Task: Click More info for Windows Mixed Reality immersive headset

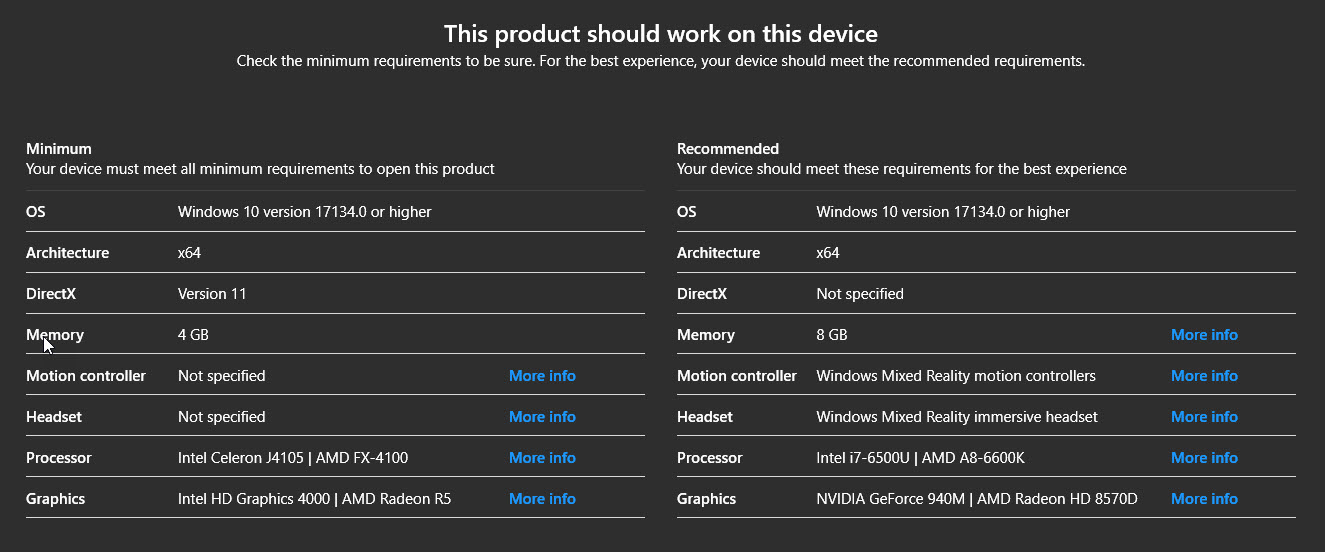Action: click(x=1204, y=417)
